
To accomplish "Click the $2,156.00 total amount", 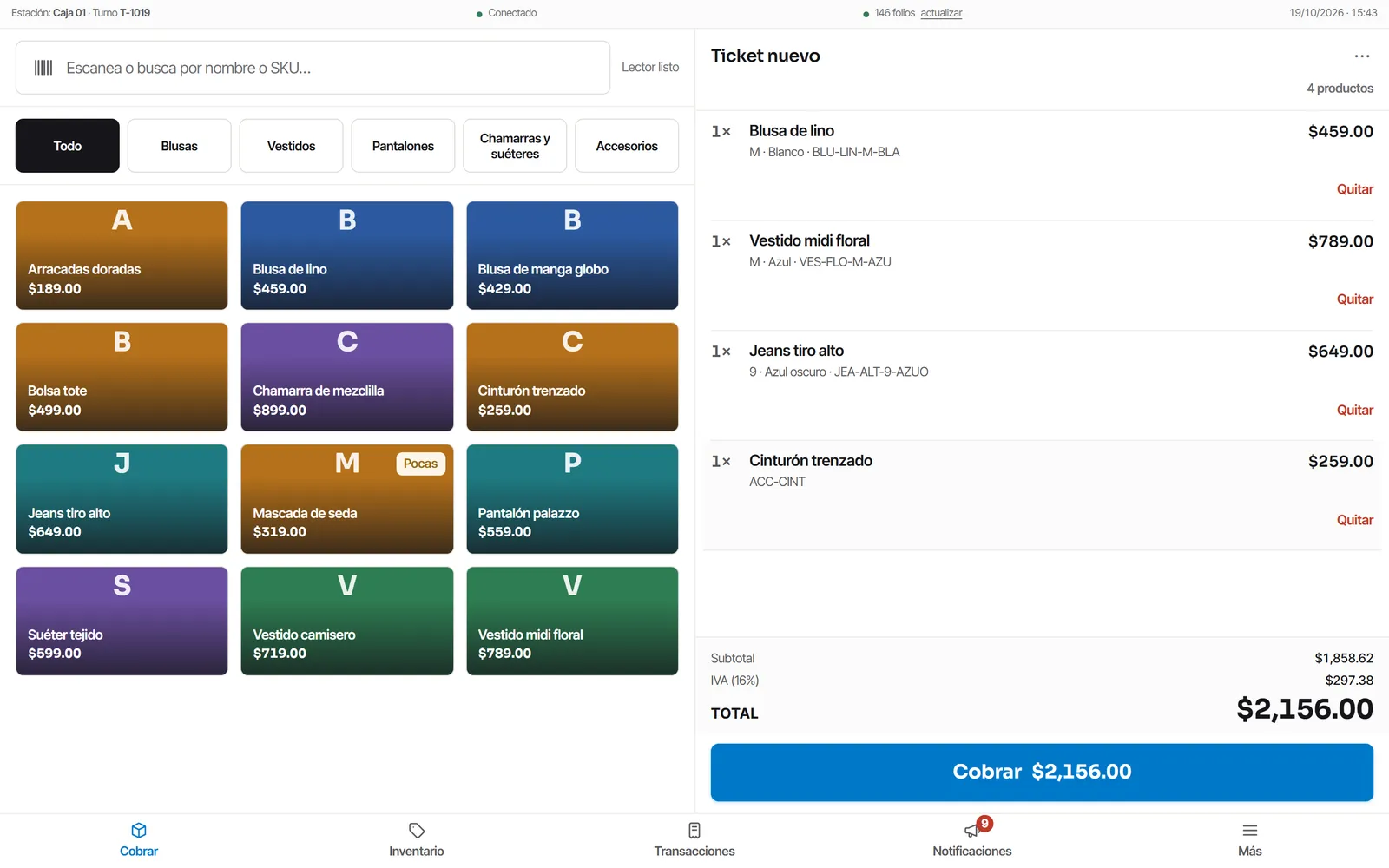I will tap(1305, 709).
